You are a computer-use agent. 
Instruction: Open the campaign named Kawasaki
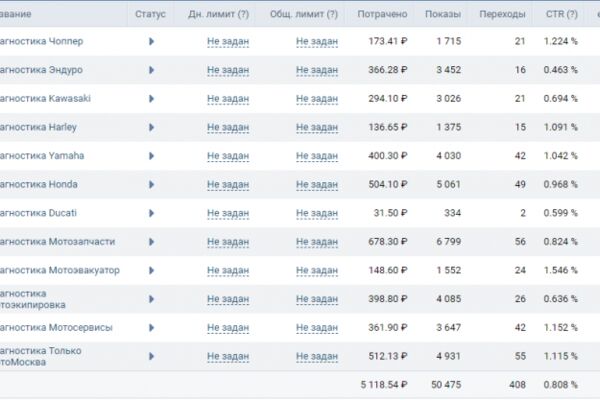tap(45, 99)
